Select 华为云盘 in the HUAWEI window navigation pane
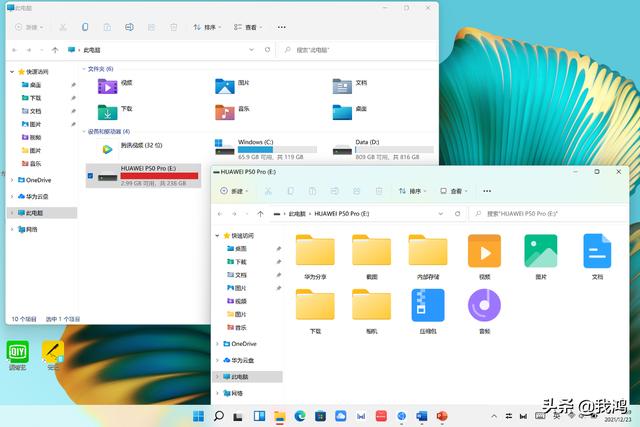 238,360
